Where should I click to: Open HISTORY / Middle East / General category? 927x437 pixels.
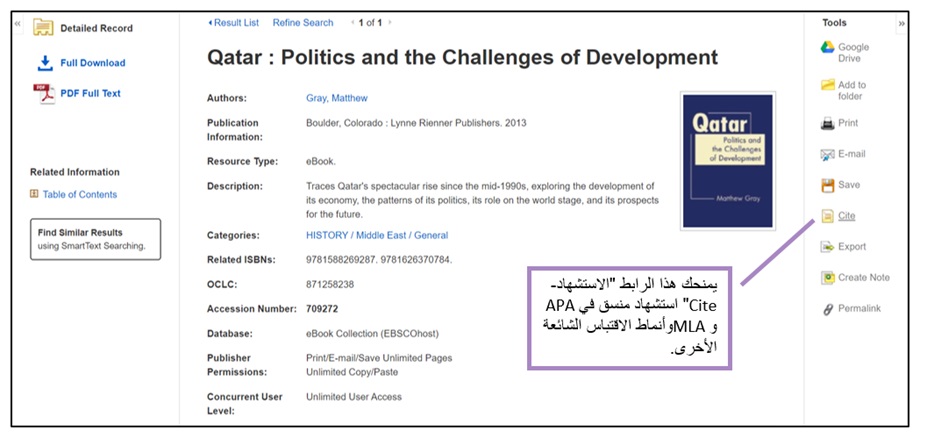click(376, 236)
